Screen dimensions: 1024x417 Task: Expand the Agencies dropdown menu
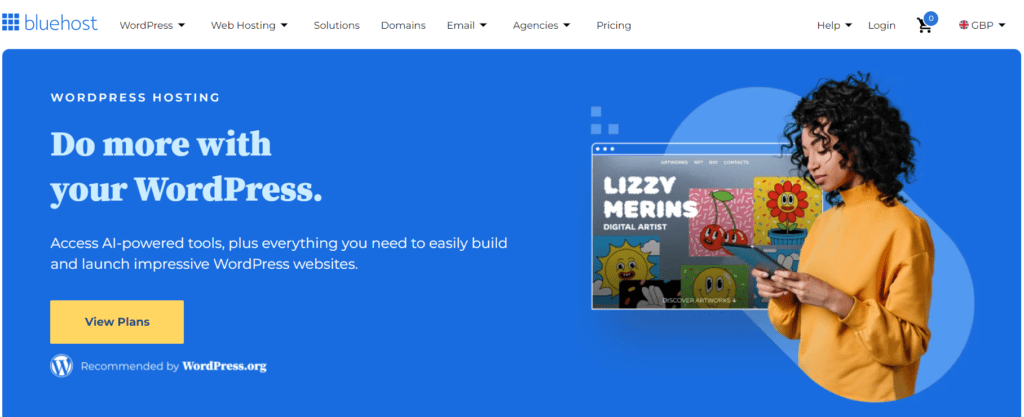[x=541, y=25]
